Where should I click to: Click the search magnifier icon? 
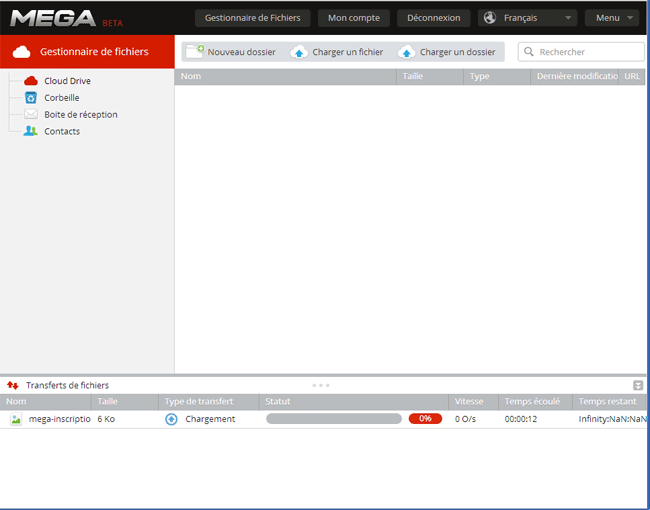coord(529,52)
